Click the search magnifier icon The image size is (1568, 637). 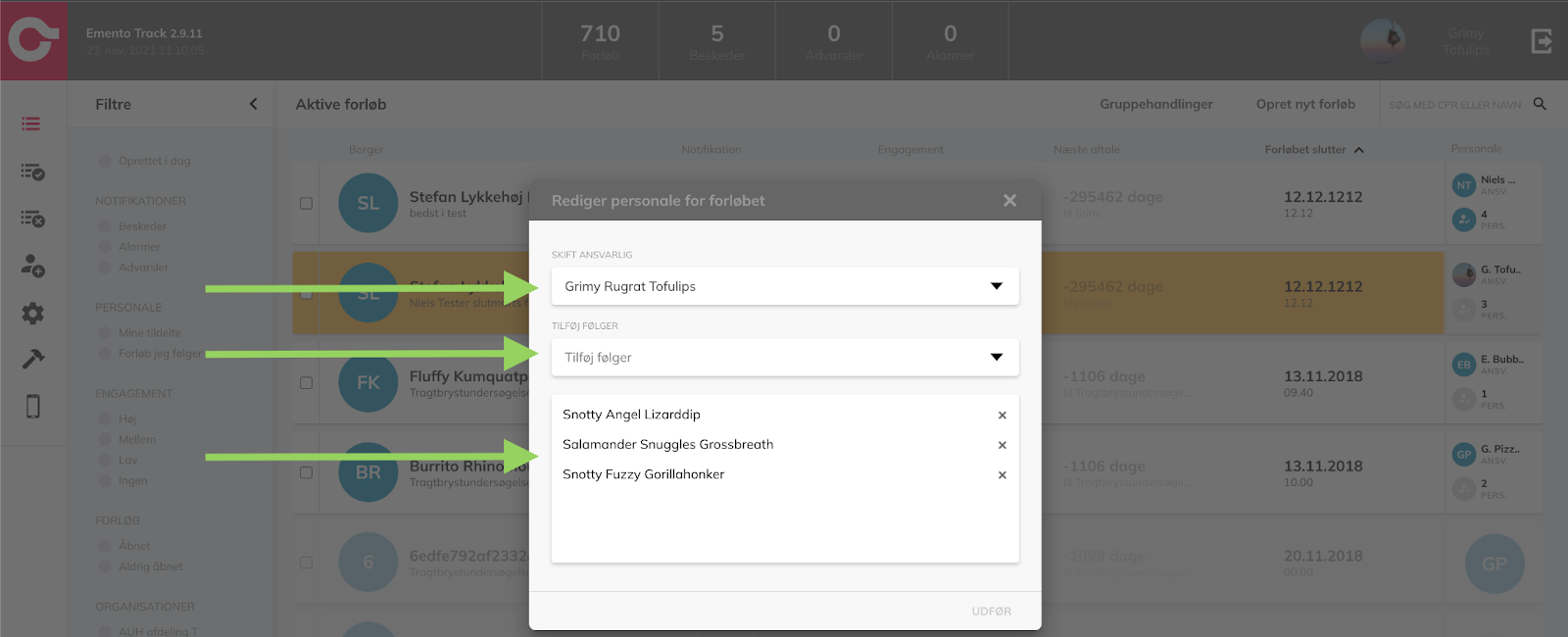1540,104
